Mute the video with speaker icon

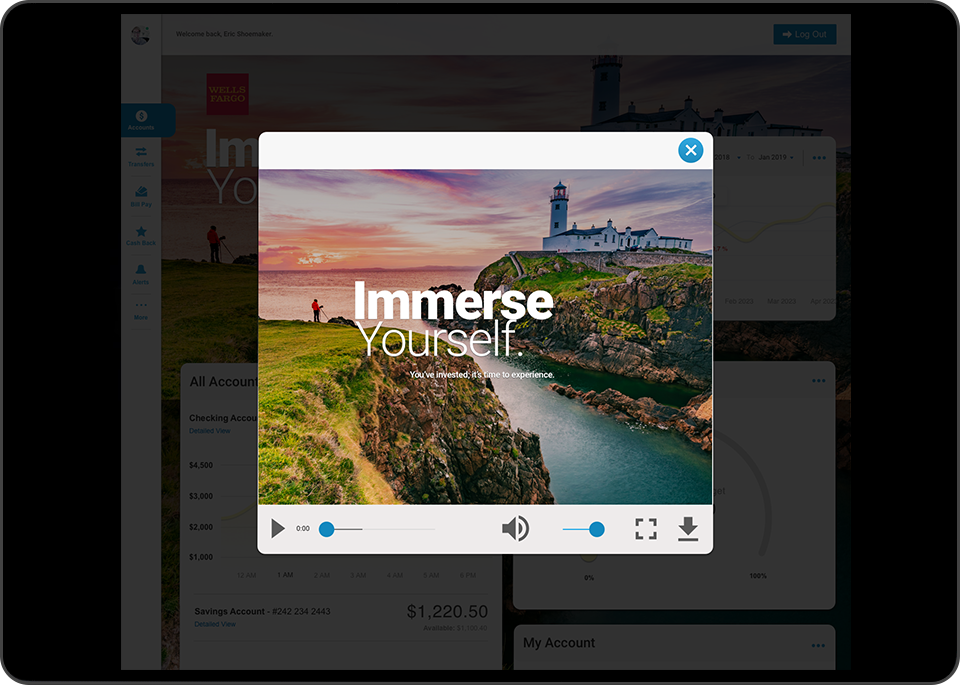pyautogui.click(x=516, y=528)
